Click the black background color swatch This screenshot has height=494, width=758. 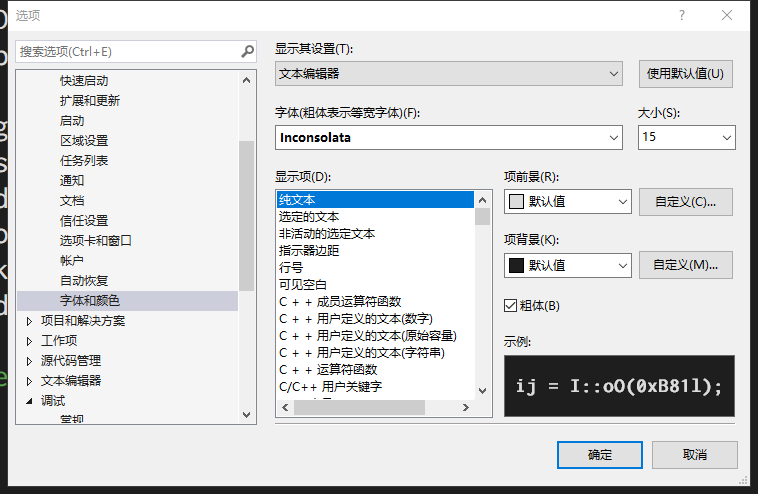516,265
